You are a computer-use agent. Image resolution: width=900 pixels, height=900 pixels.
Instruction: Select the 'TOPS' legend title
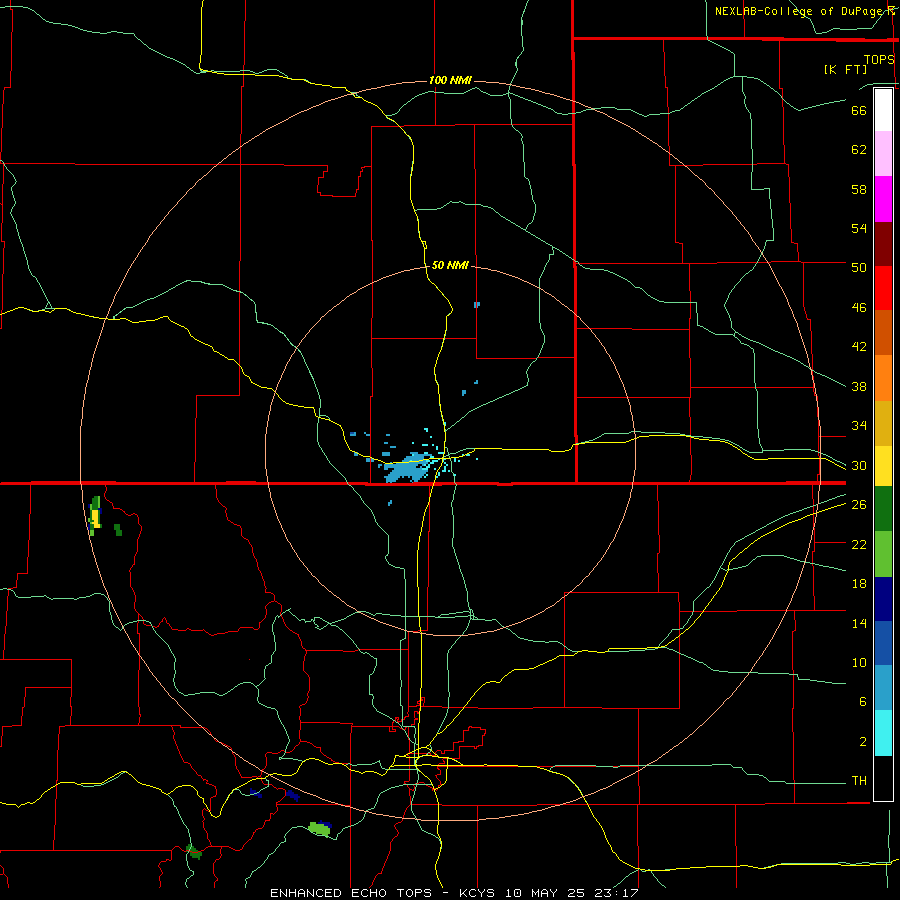click(x=879, y=60)
